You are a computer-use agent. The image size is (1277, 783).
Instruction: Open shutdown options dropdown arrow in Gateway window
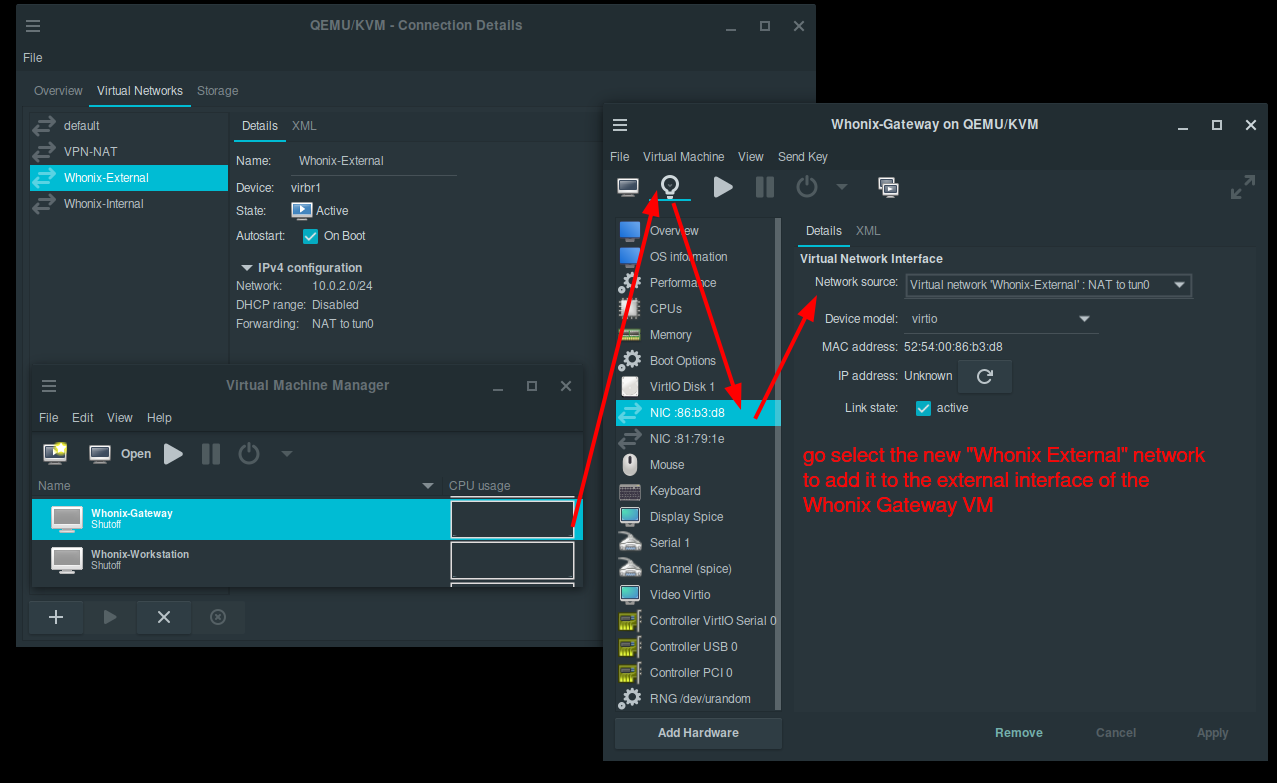click(x=842, y=187)
